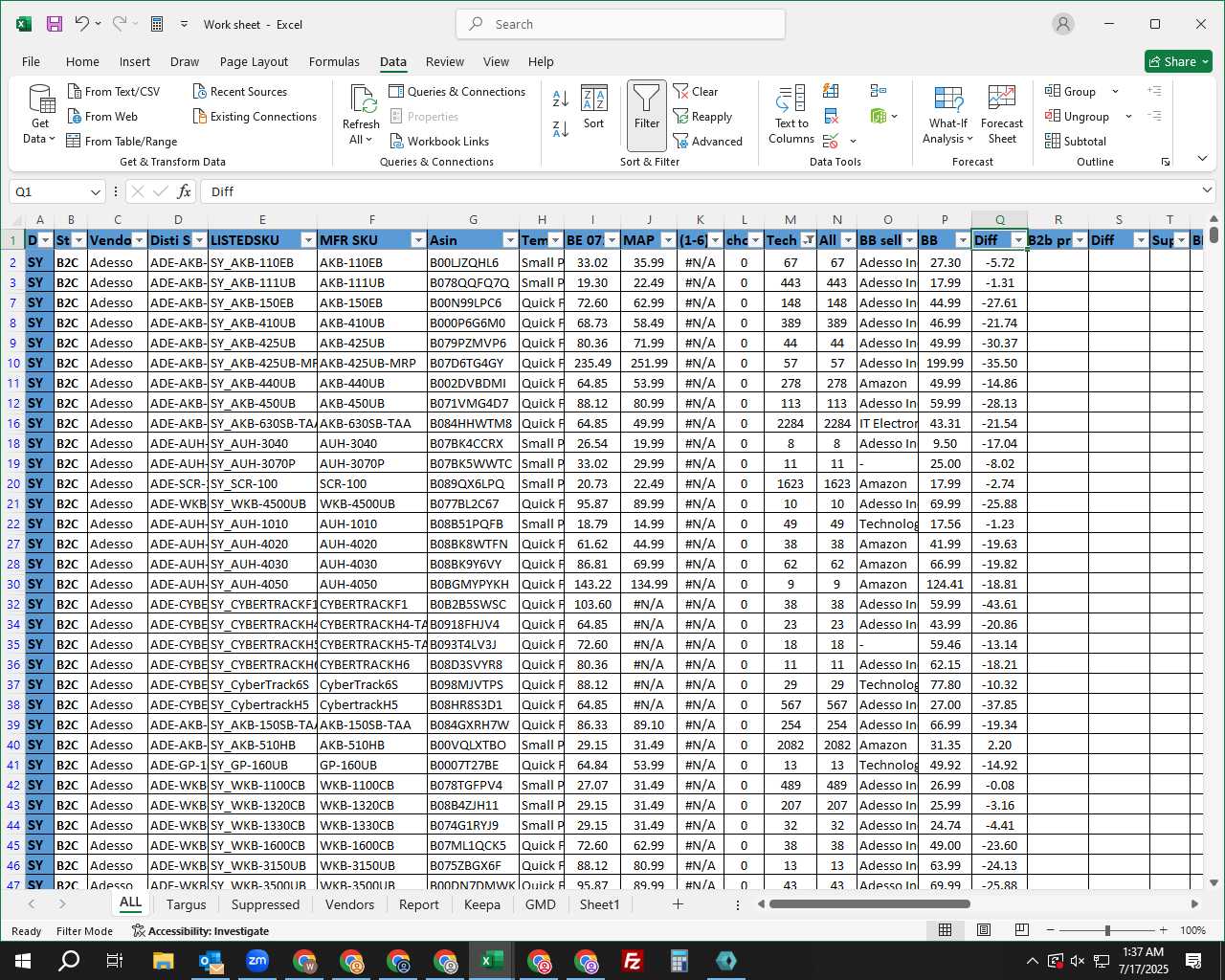Click the horizontal scrollbar thumb

point(869,904)
